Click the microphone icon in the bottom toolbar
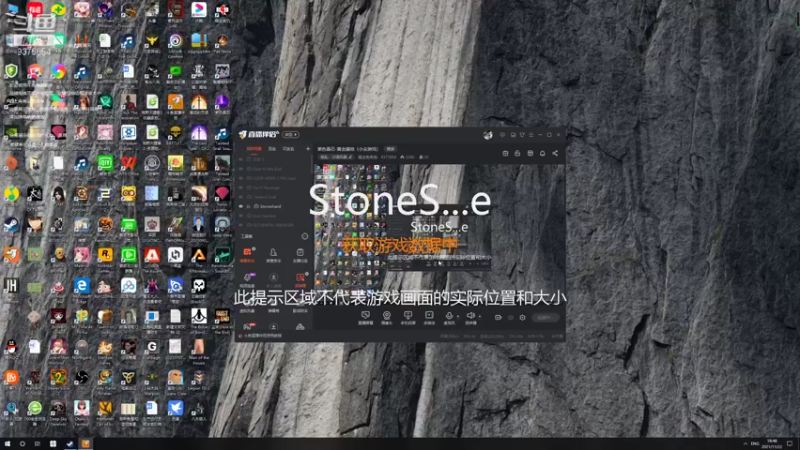The height and width of the screenshot is (450, 800). coord(449,316)
